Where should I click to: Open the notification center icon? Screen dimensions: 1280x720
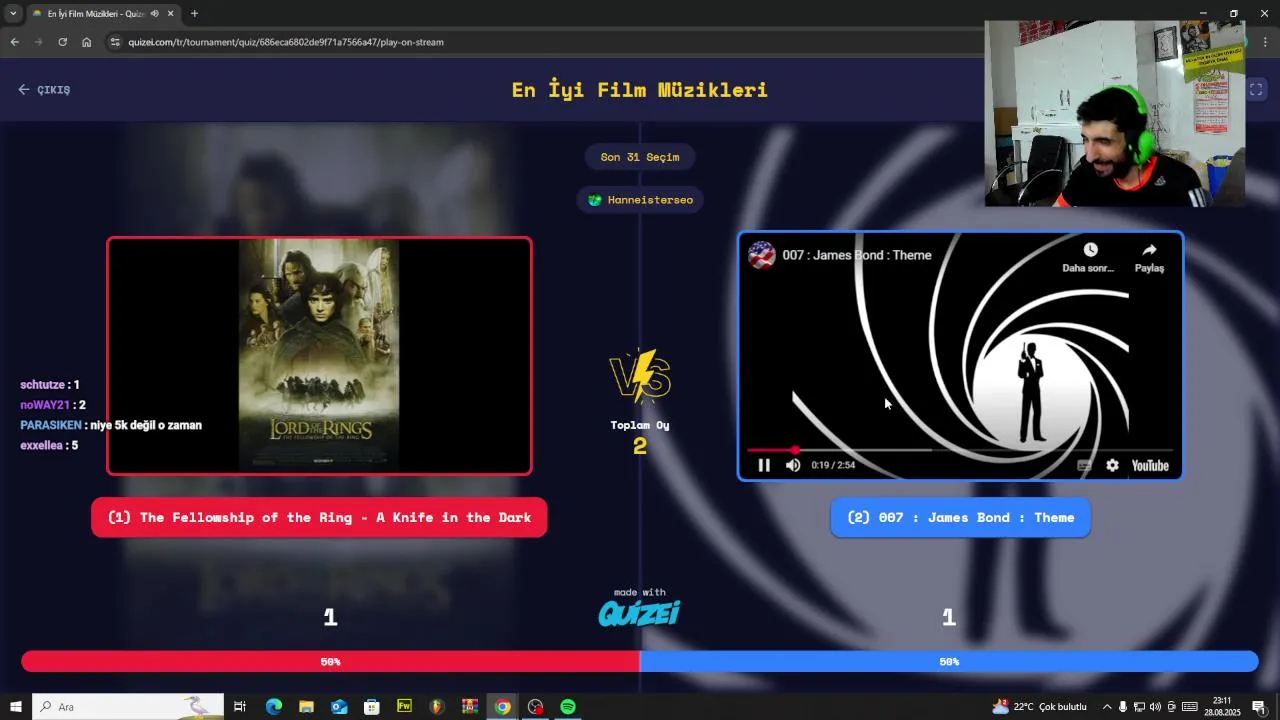1259,707
